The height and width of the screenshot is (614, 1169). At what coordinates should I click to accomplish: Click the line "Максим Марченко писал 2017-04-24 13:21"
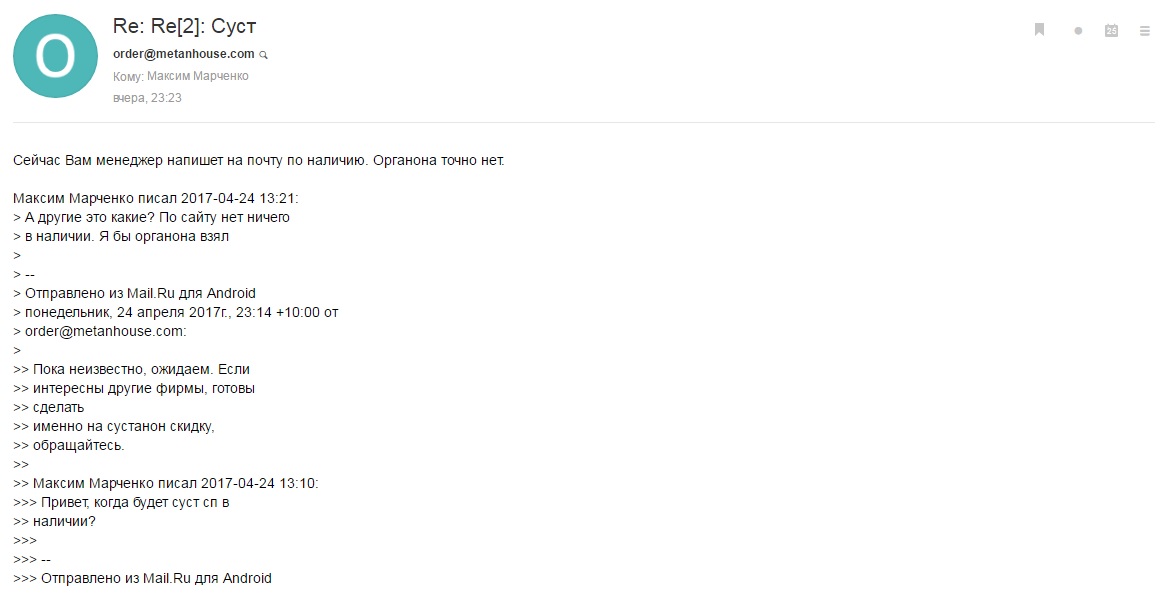[x=149, y=198]
